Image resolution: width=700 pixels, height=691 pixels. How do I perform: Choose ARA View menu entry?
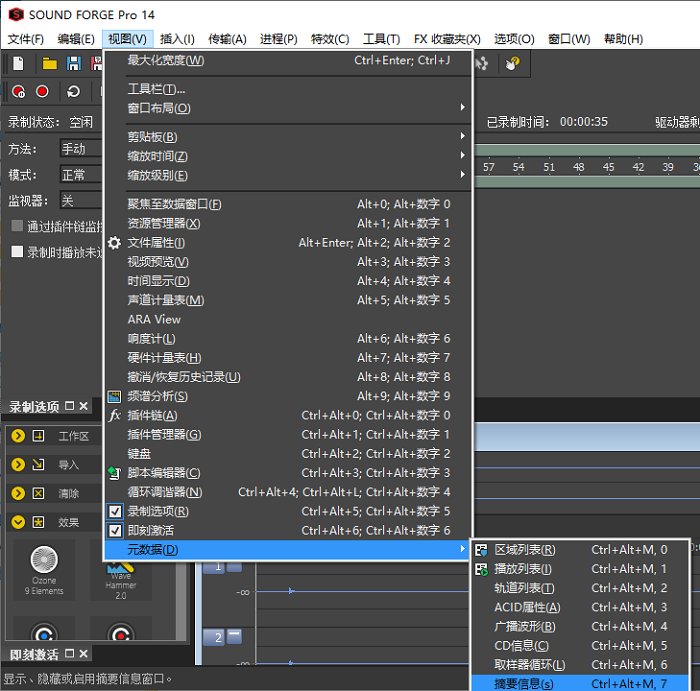288,320
